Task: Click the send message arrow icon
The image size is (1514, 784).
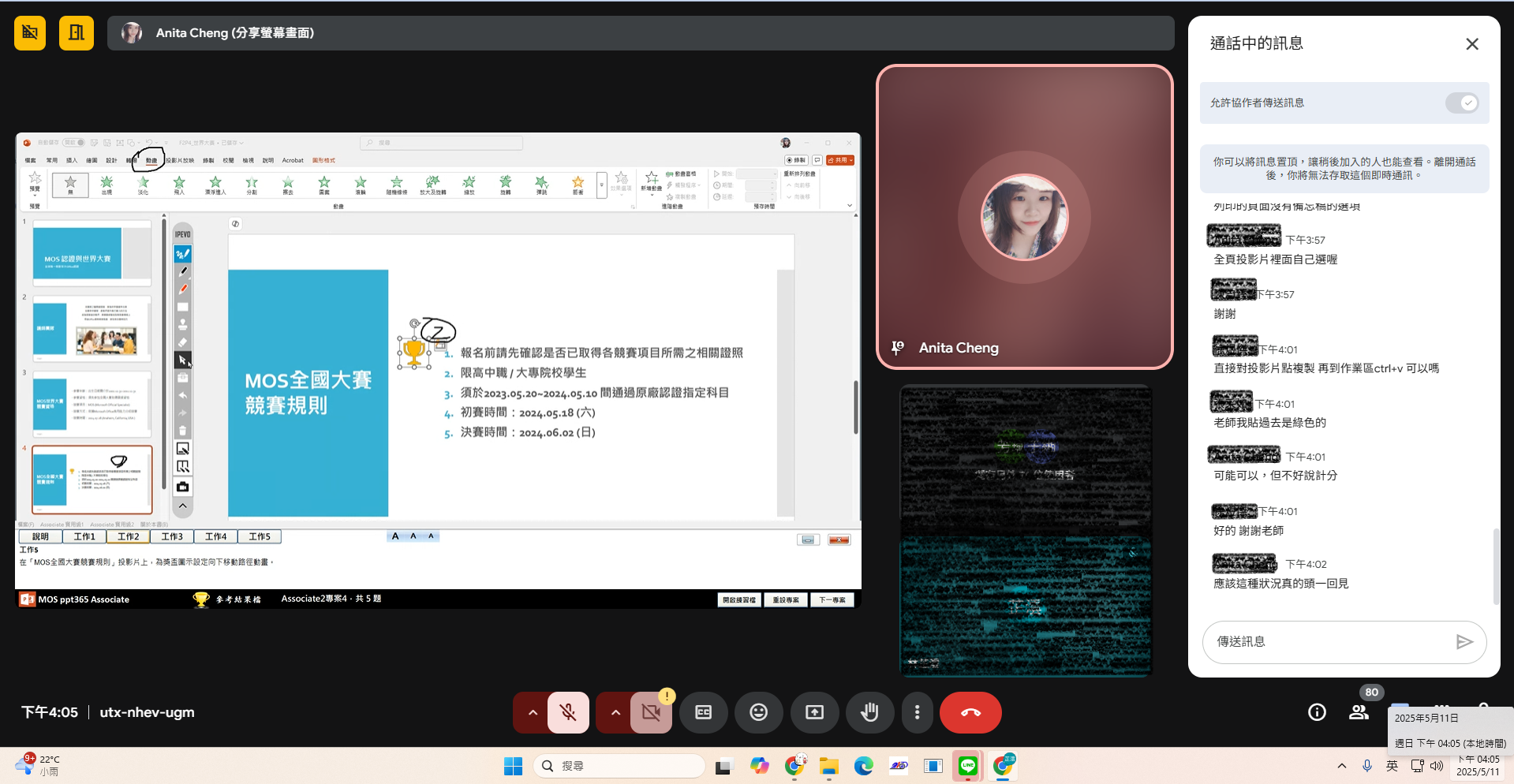Action: tap(1464, 642)
